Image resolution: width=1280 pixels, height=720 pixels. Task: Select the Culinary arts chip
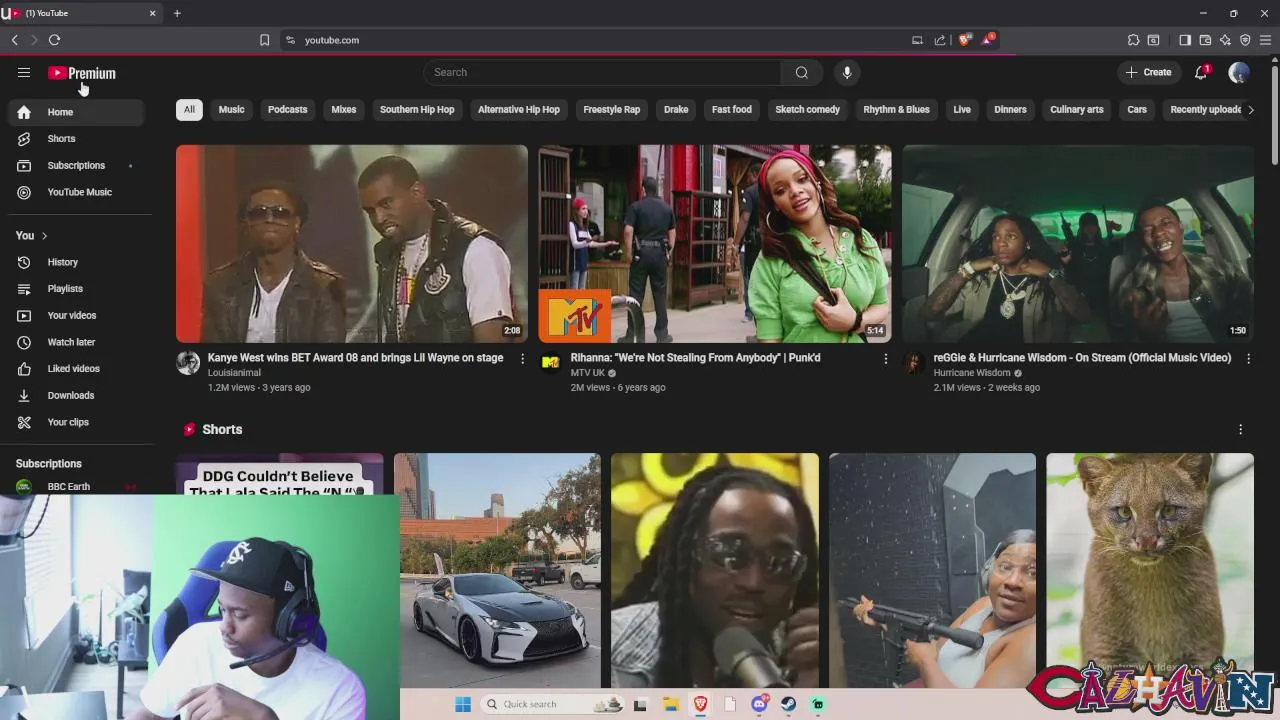click(1077, 110)
